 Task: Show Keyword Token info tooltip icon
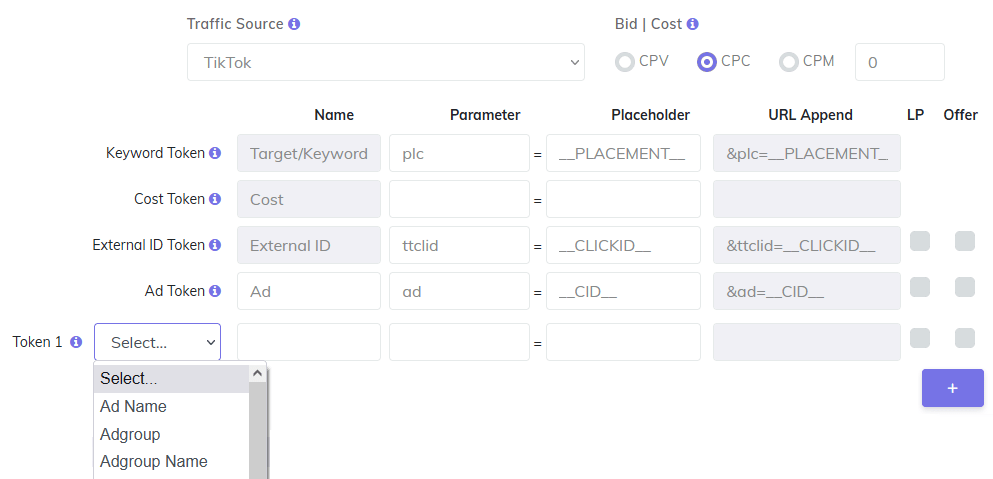click(x=215, y=153)
